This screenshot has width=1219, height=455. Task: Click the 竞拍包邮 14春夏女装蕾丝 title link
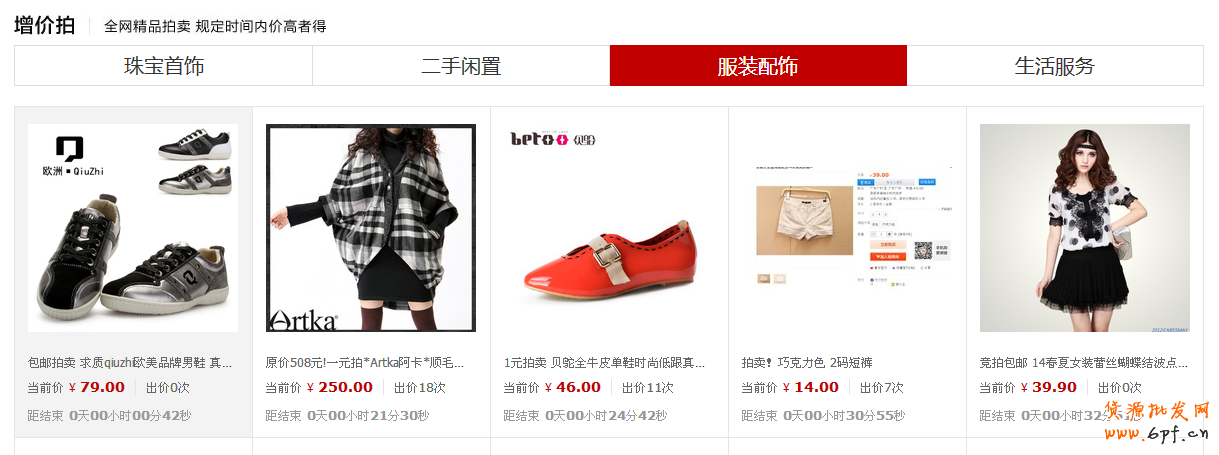tap(1083, 362)
